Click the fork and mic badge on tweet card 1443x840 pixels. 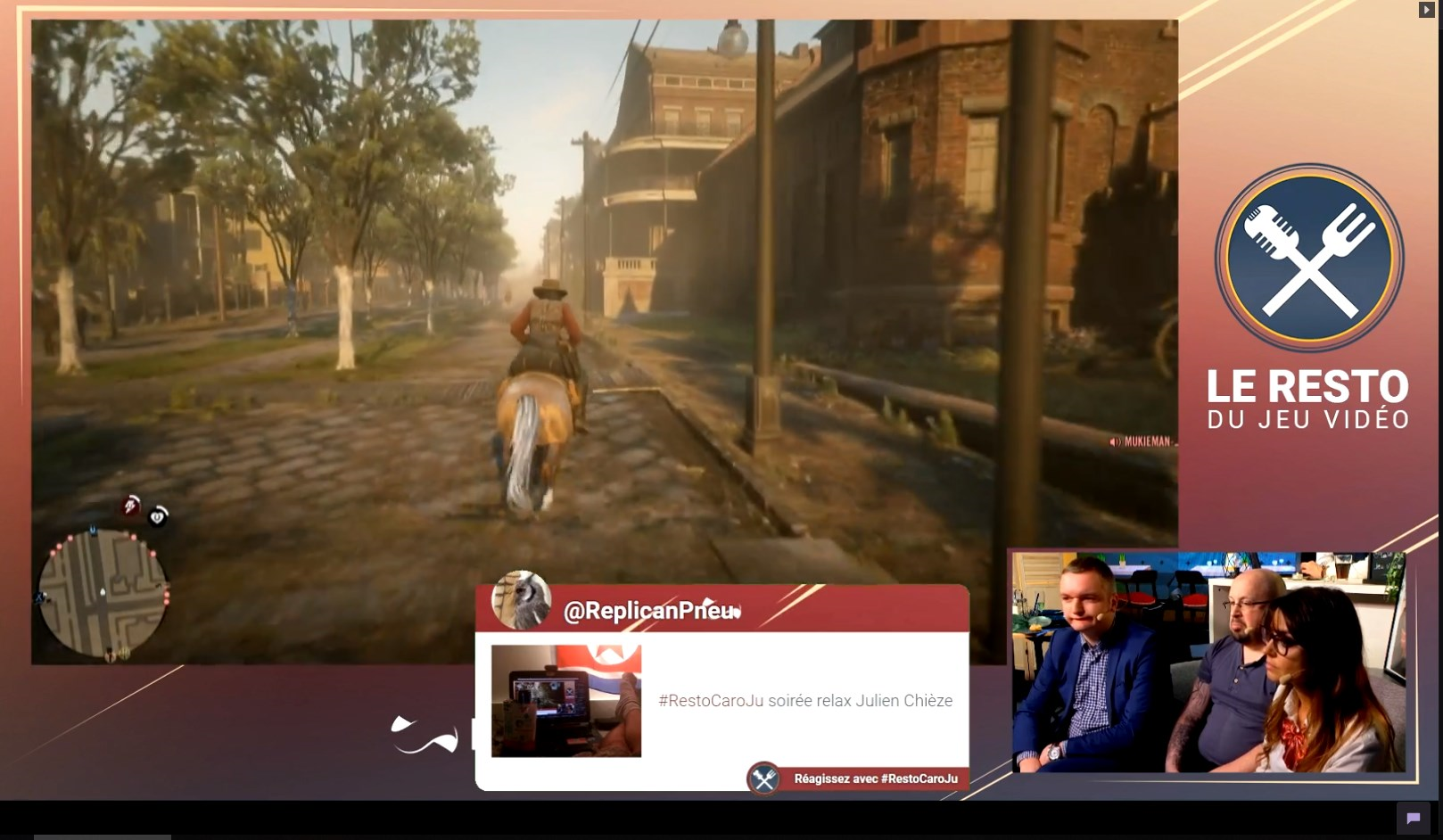764,778
